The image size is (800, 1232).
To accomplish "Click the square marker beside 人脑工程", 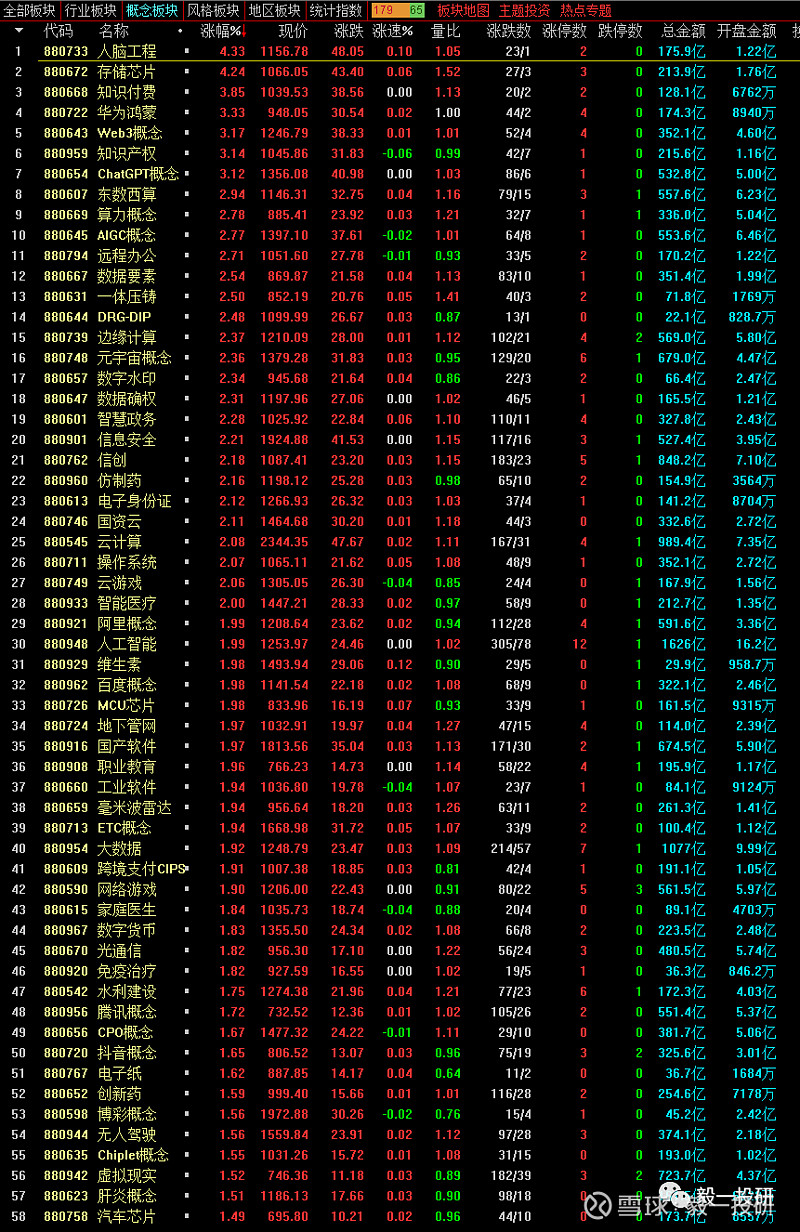I will [186, 51].
